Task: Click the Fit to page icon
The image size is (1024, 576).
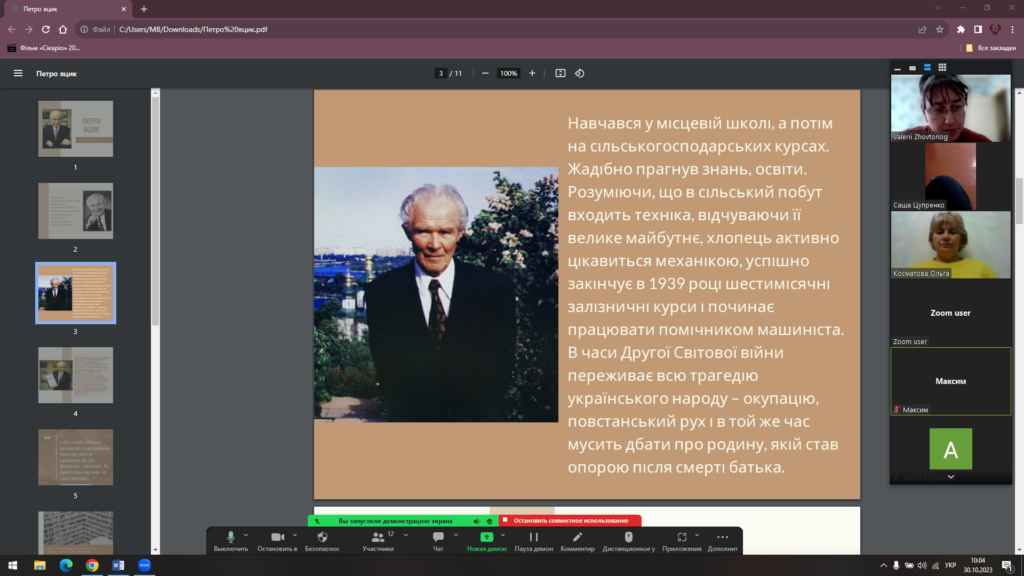Action: (560, 73)
